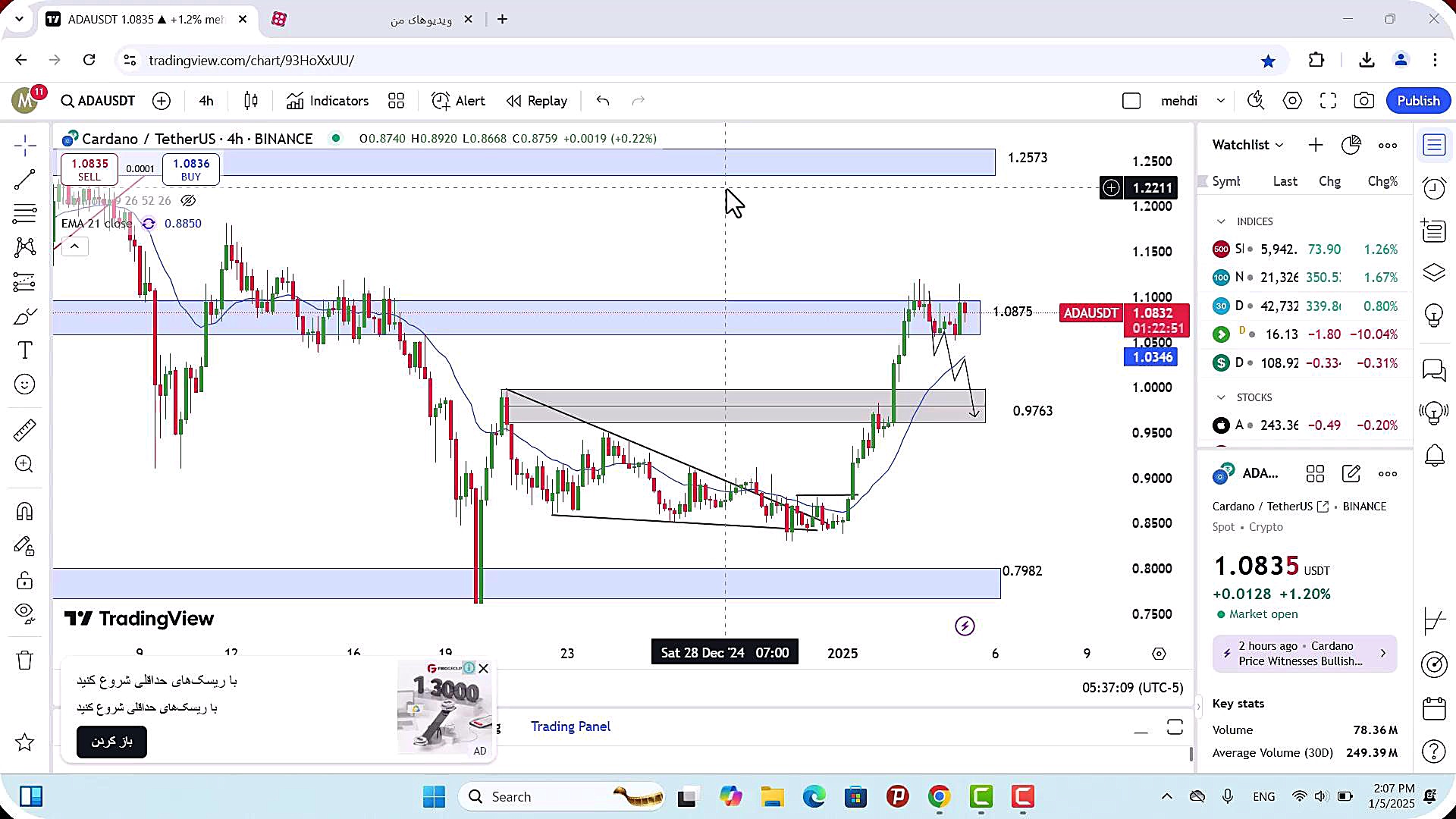1456x819 pixels.
Task: Open the candle chart style menu
Action: click(x=251, y=101)
